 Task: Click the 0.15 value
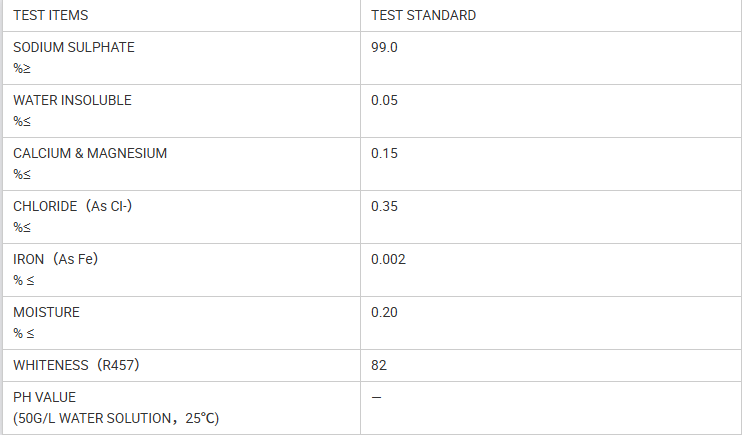pyautogui.click(x=384, y=154)
